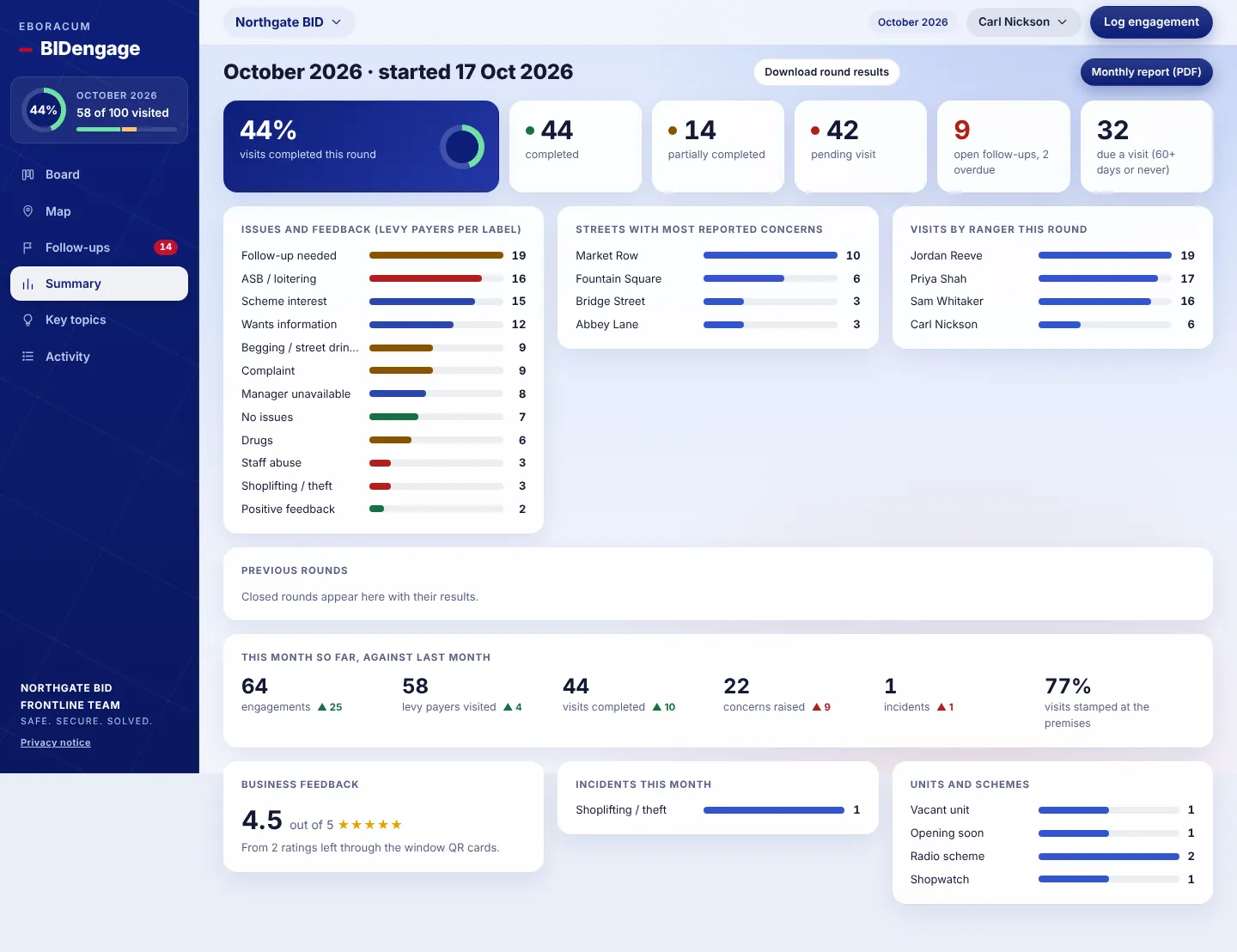Click the Jordan Reeve ranger row

point(1052,255)
